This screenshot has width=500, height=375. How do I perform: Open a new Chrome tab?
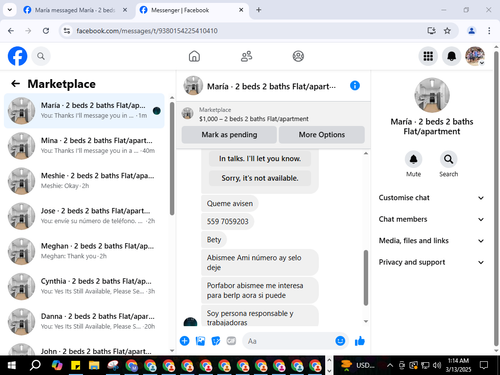tap(258, 10)
